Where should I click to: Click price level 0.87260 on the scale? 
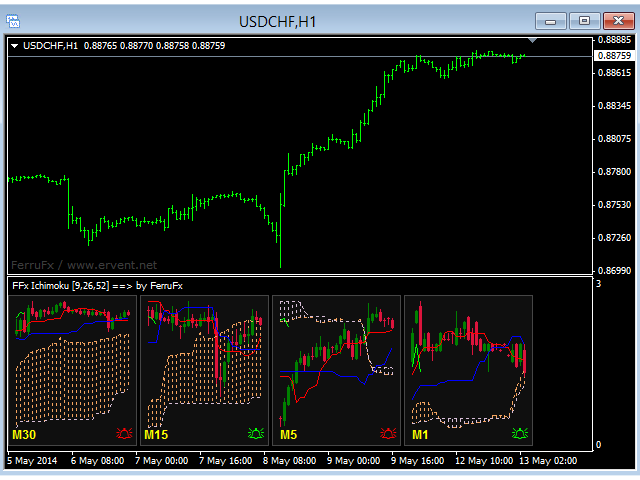tap(614, 238)
